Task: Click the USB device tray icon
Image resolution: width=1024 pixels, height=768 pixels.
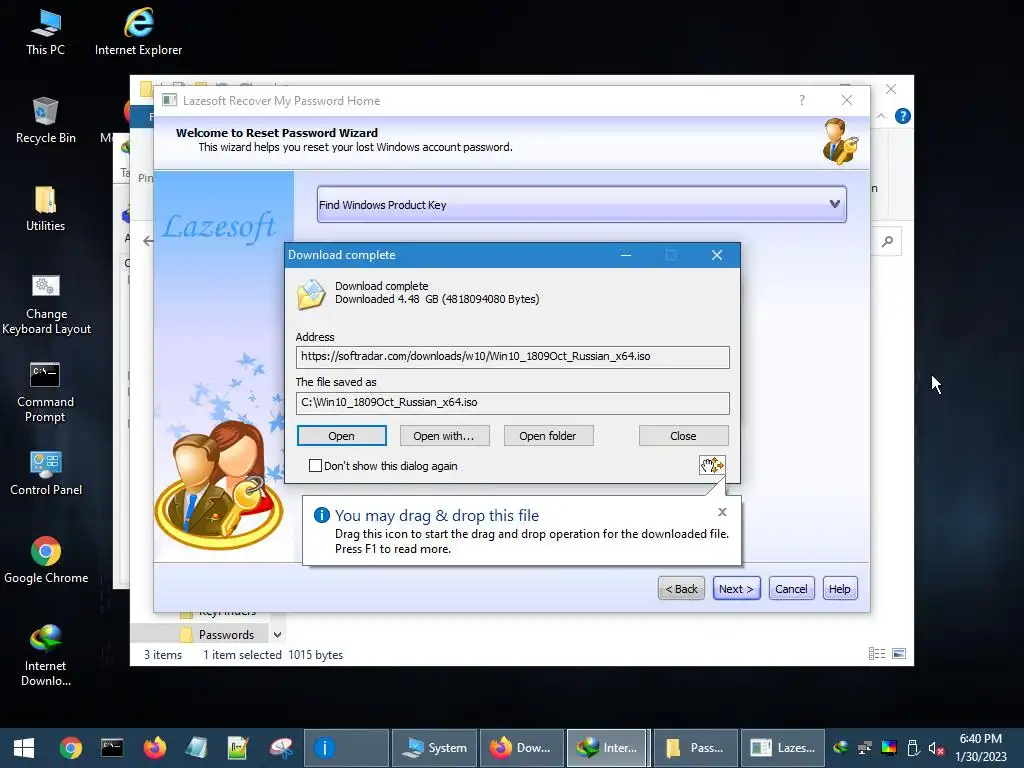Action: tap(913, 748)
